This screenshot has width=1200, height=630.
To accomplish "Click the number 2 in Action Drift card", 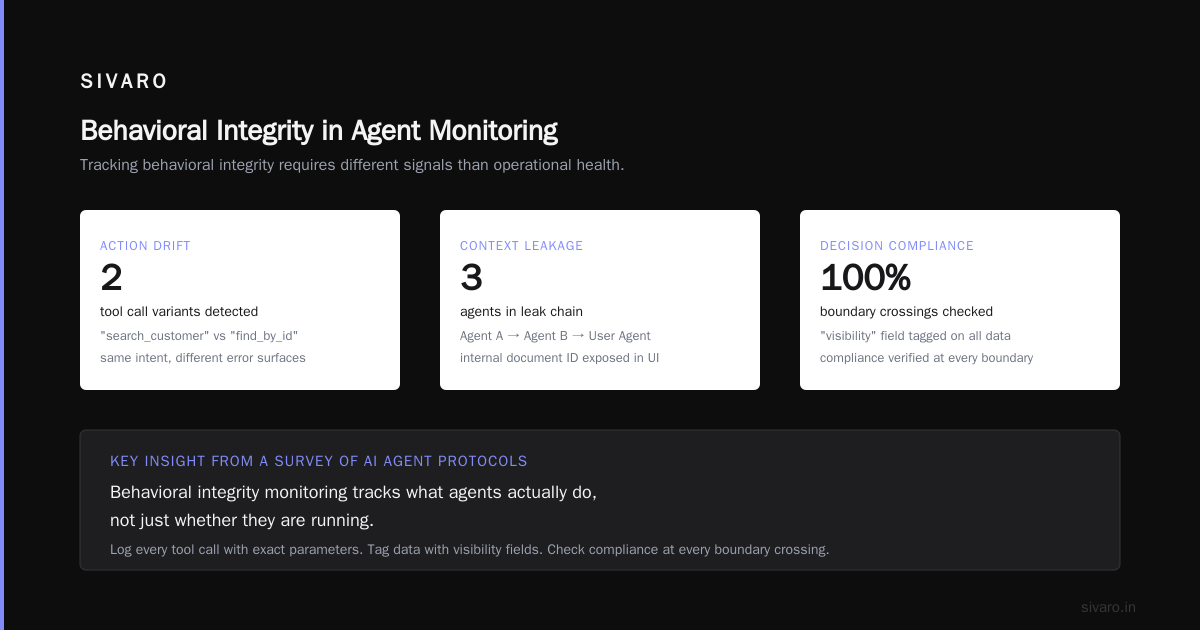I will (x=111, y=278).
